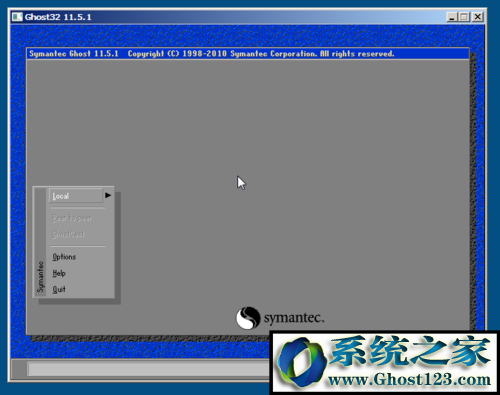Open Help from the Ghost menu
The image size is (500, 395).
(59, 273)
